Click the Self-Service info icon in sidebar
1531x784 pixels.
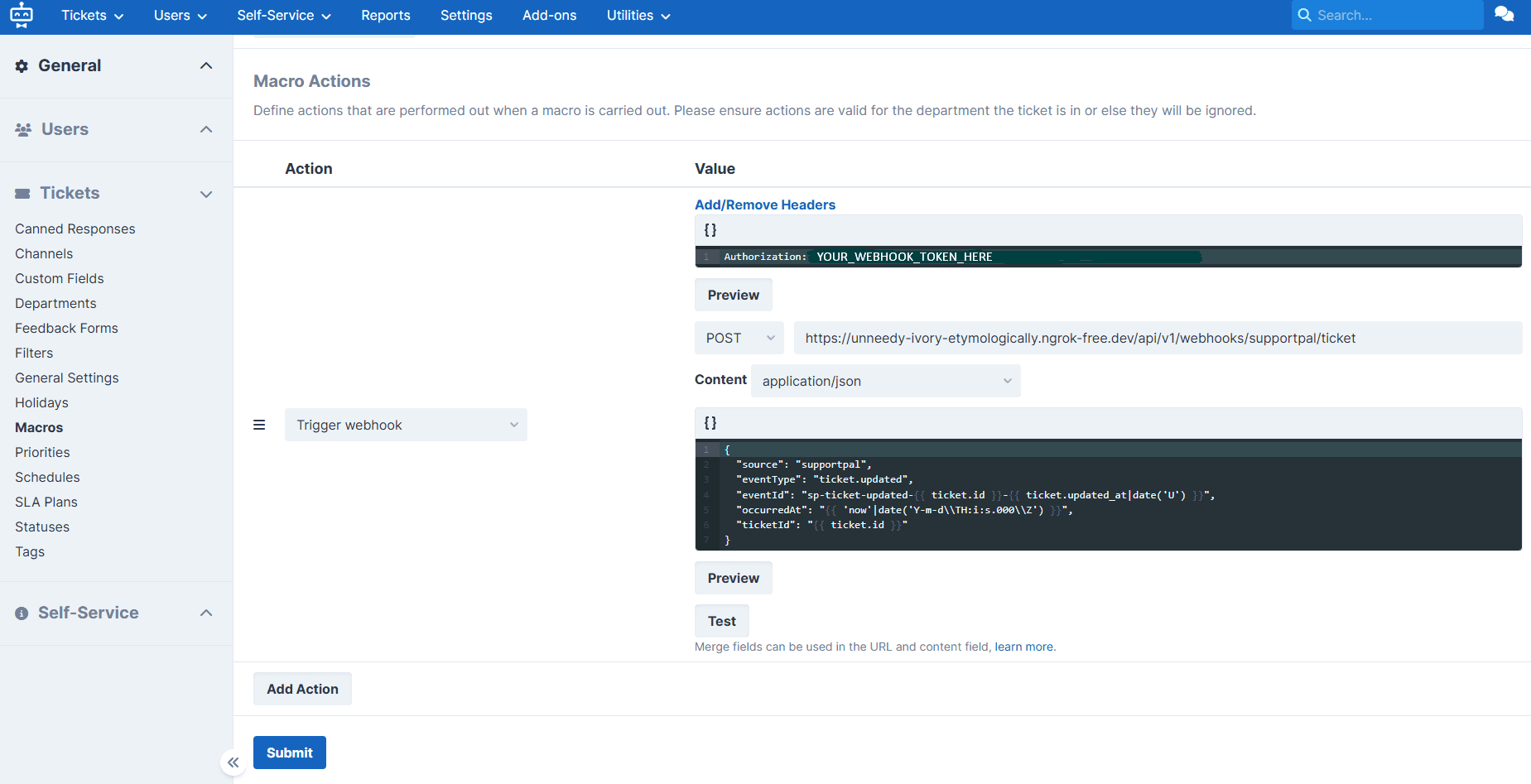[22, 613]
